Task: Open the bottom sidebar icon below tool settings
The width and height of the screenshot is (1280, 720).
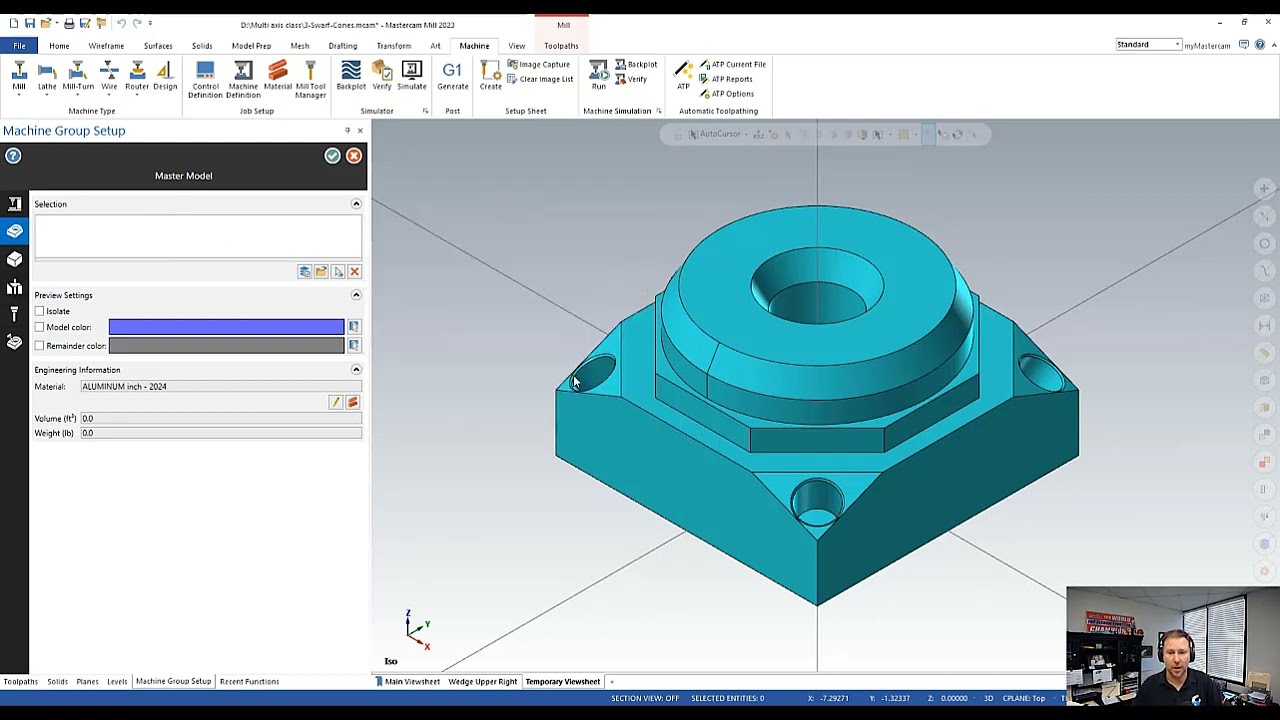Action: coord(14,343)
